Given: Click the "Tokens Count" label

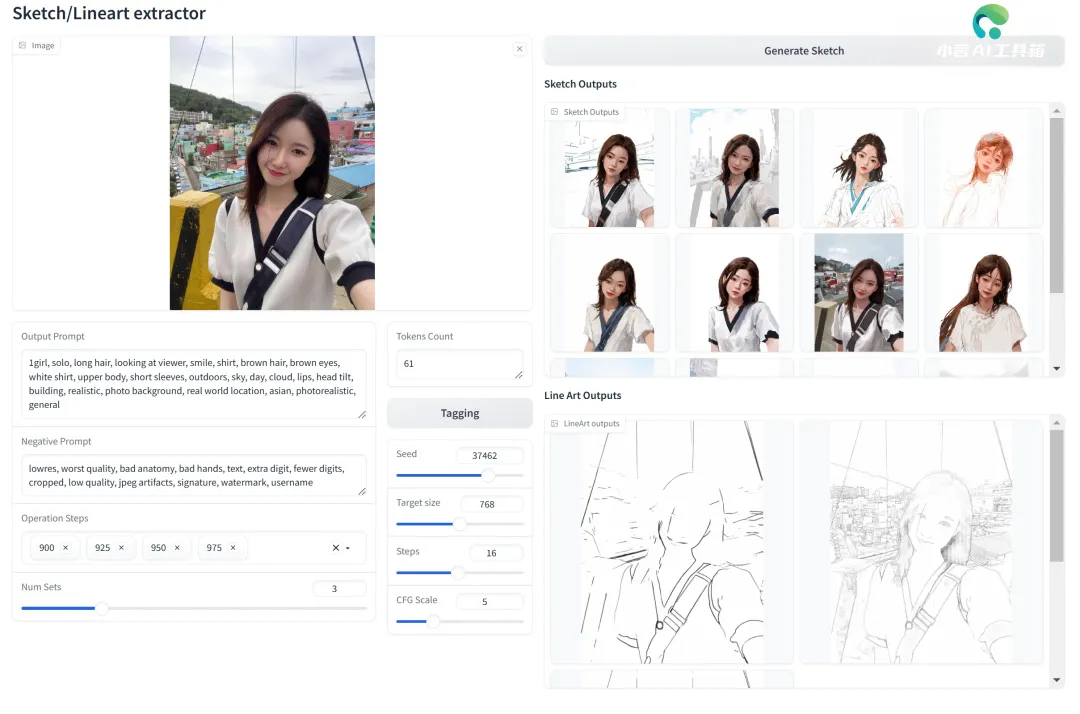Looking at the screenshot, I should pos(425,336).
